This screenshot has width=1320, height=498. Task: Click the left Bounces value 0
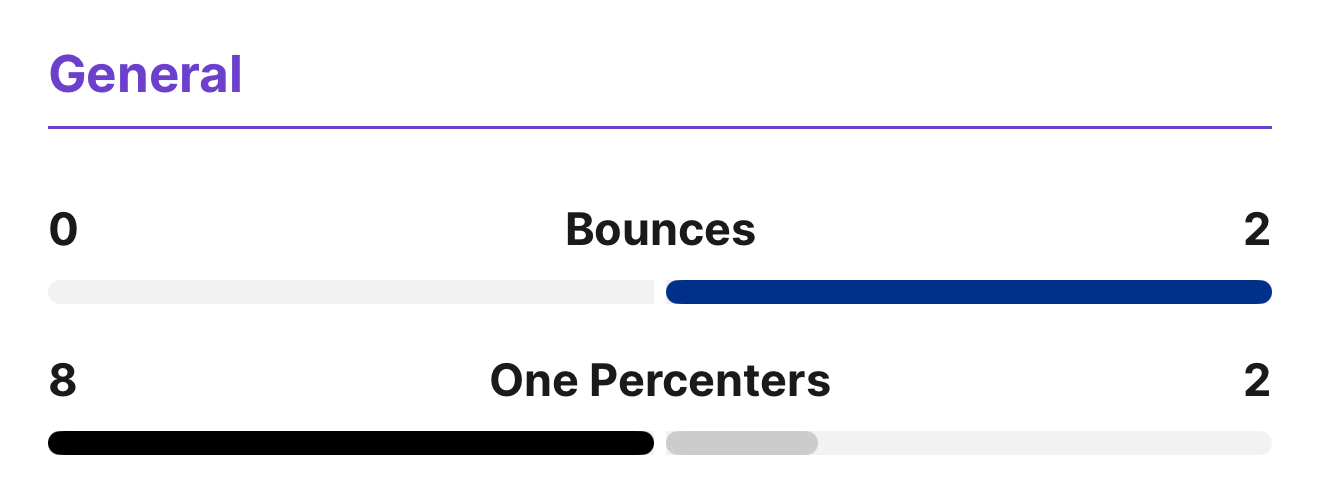tap(63, 230)
